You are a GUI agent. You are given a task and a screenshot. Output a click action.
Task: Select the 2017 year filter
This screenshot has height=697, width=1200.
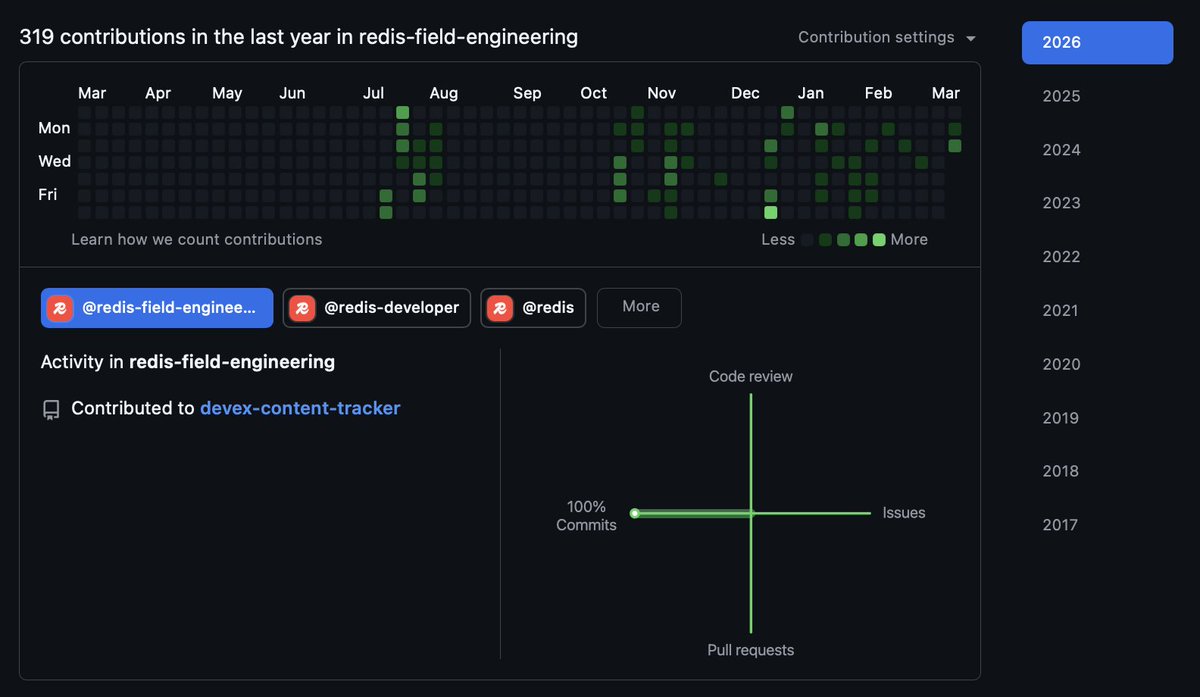tap(1061, 525)
